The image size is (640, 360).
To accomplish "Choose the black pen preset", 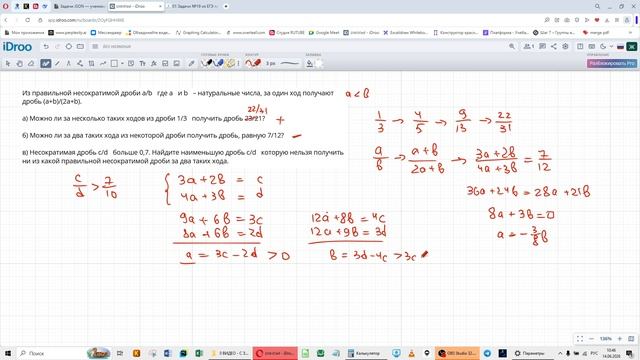I will pos(207,63).
